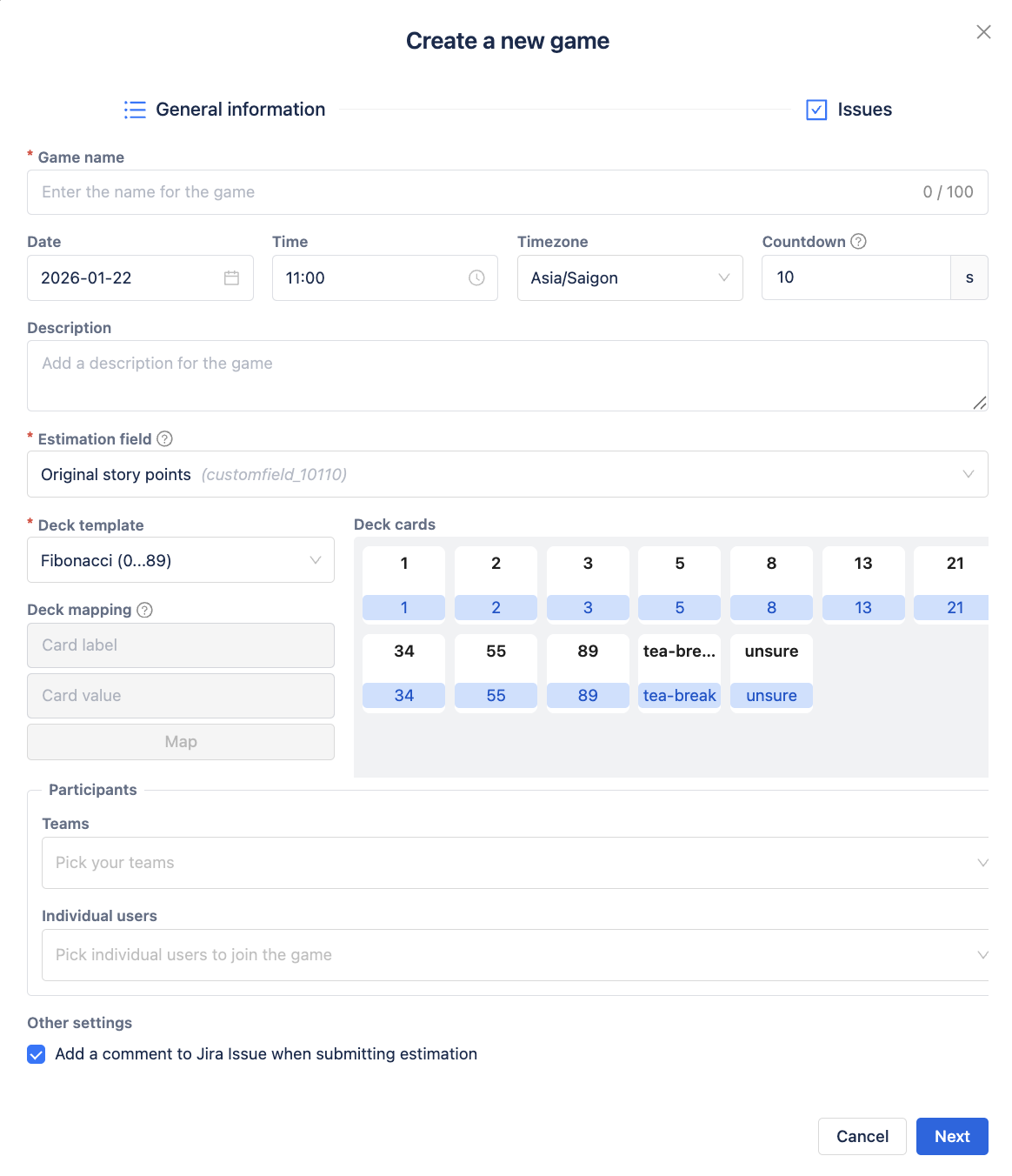This screenshot has width=1012, height=1176.
Task: Open the Deck template Fibonacci dropdown
Action: pyautogui.click(x=181, y=561)
